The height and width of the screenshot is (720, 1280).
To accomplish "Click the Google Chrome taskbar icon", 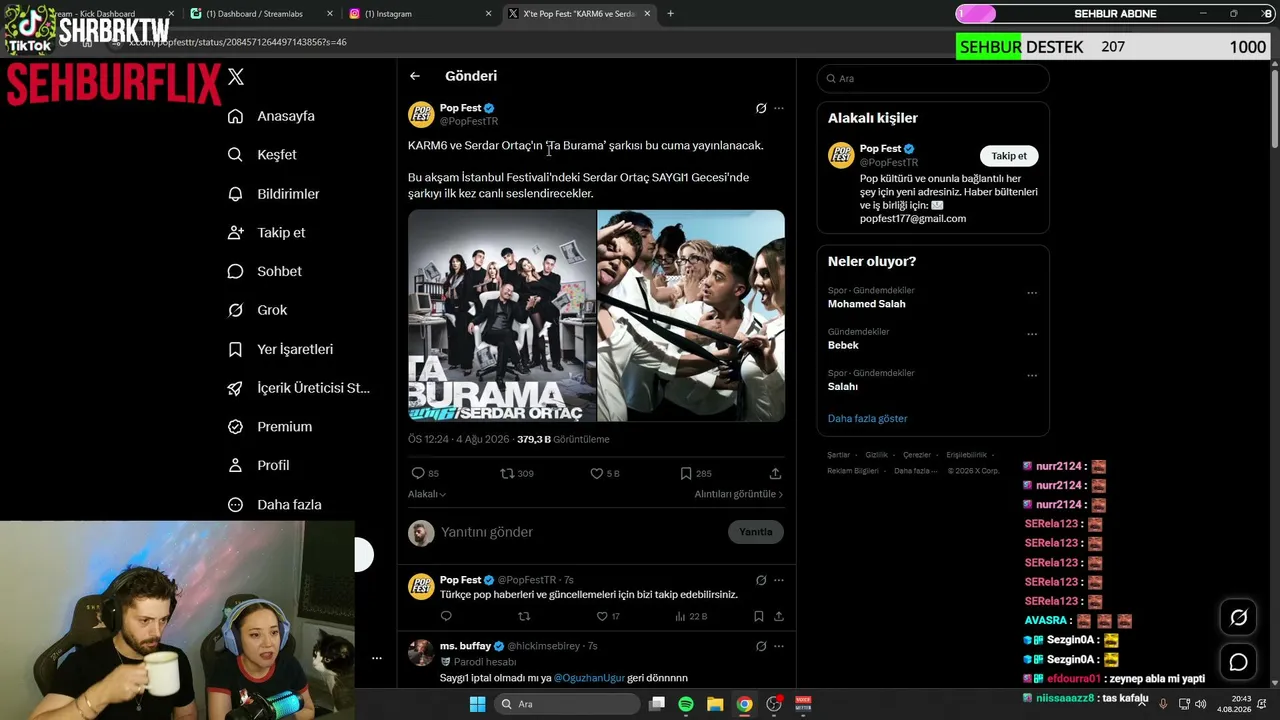I will pyautogui.click(x=744, y=704).
